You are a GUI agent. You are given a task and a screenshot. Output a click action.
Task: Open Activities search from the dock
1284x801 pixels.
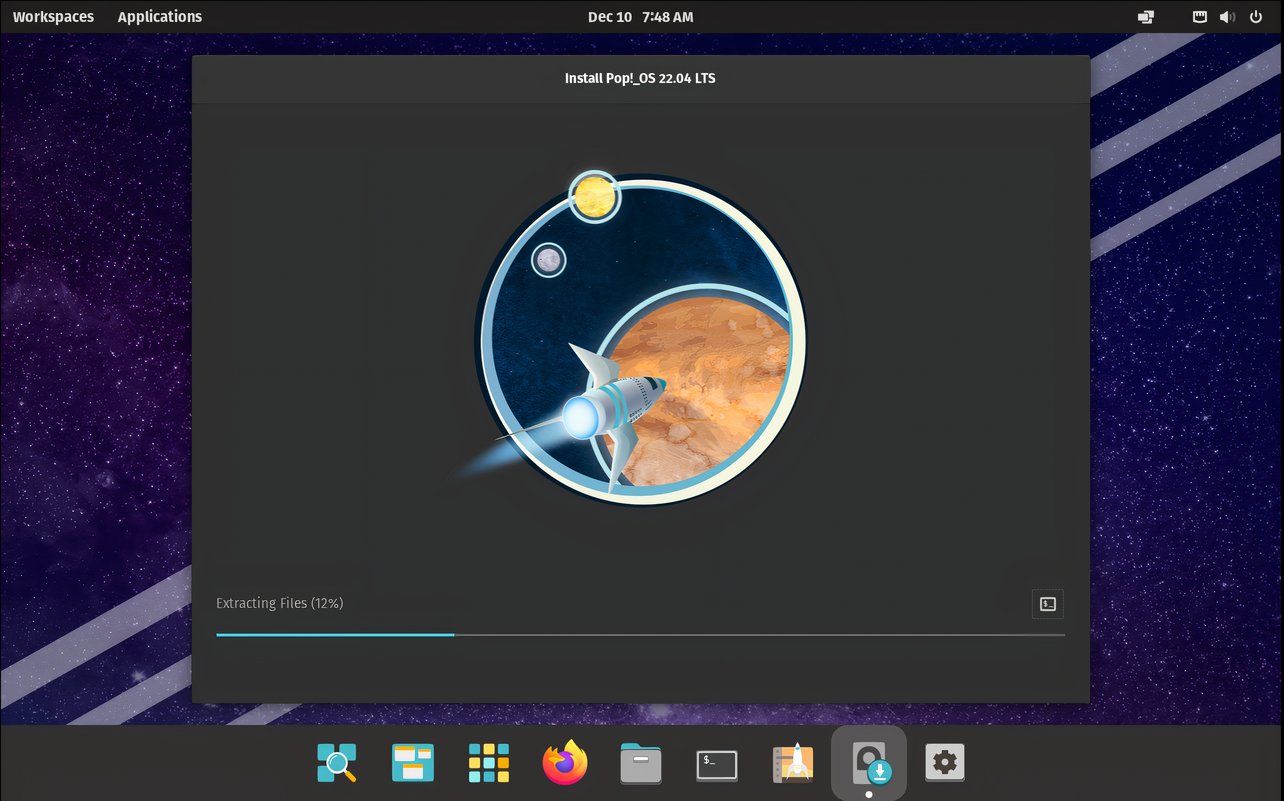[336, 761]
